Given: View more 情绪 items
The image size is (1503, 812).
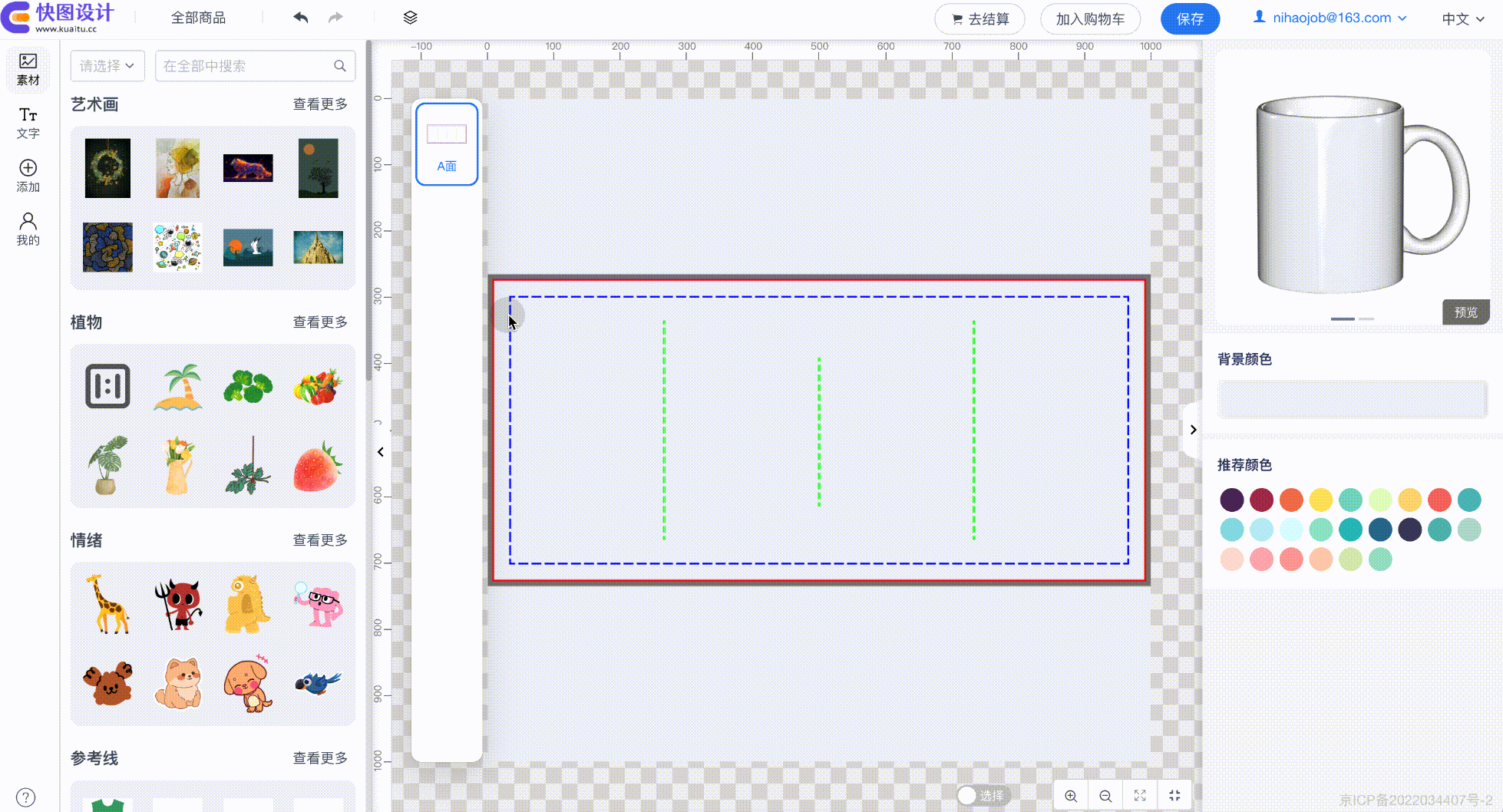Looking at the screenshot, I should pos(320,540).
